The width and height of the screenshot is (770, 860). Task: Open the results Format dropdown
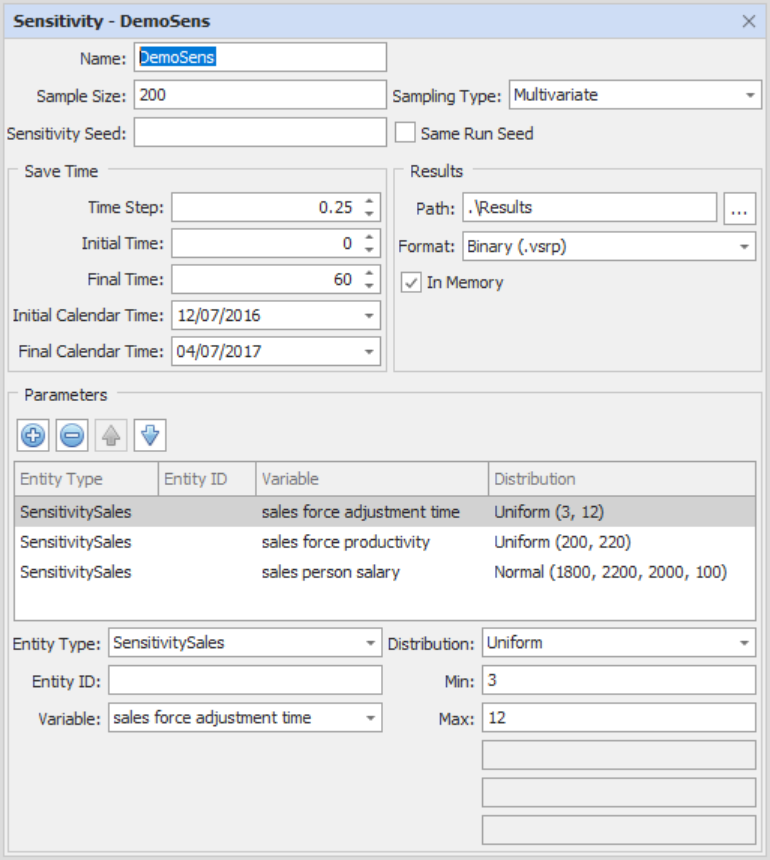pyautogui.click(x=744, y=246)
